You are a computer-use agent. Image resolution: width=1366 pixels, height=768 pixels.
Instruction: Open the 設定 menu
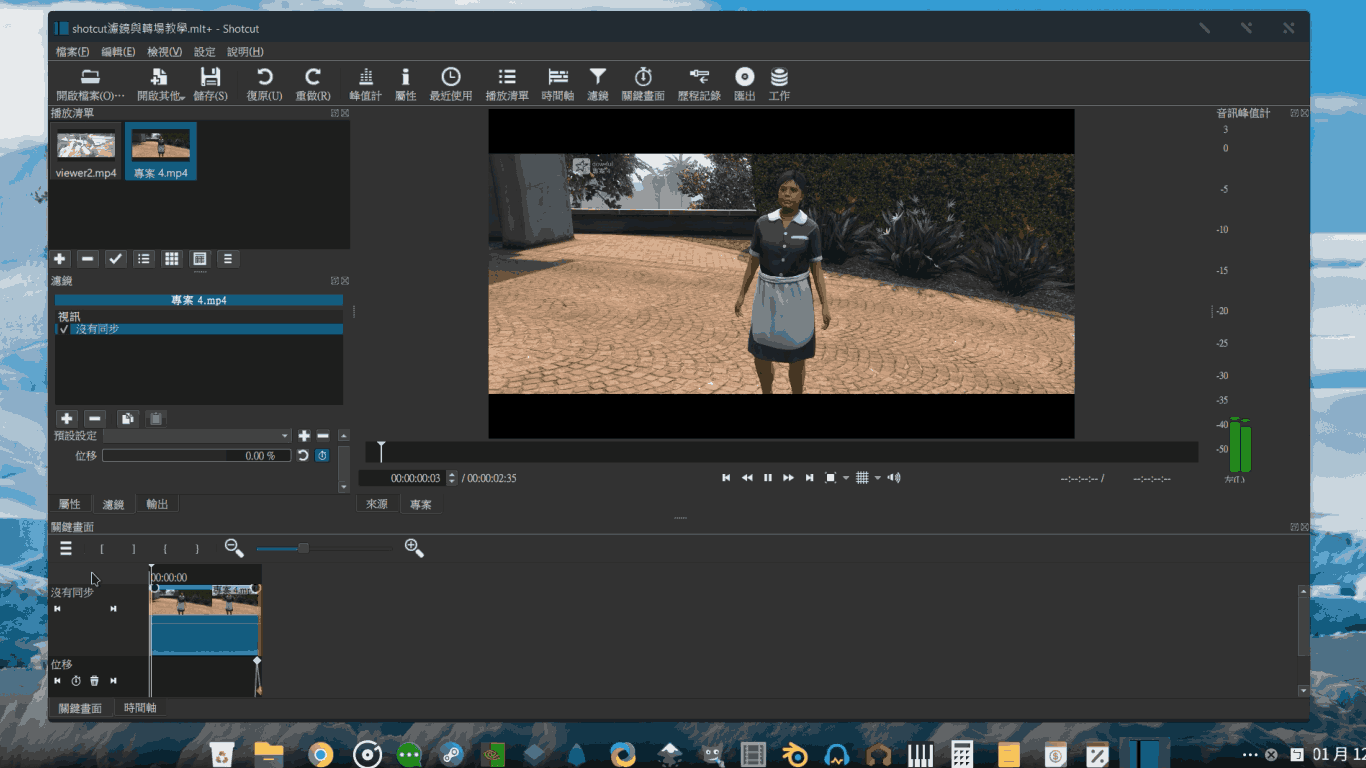pyautogui.click(x=204, y=52)
